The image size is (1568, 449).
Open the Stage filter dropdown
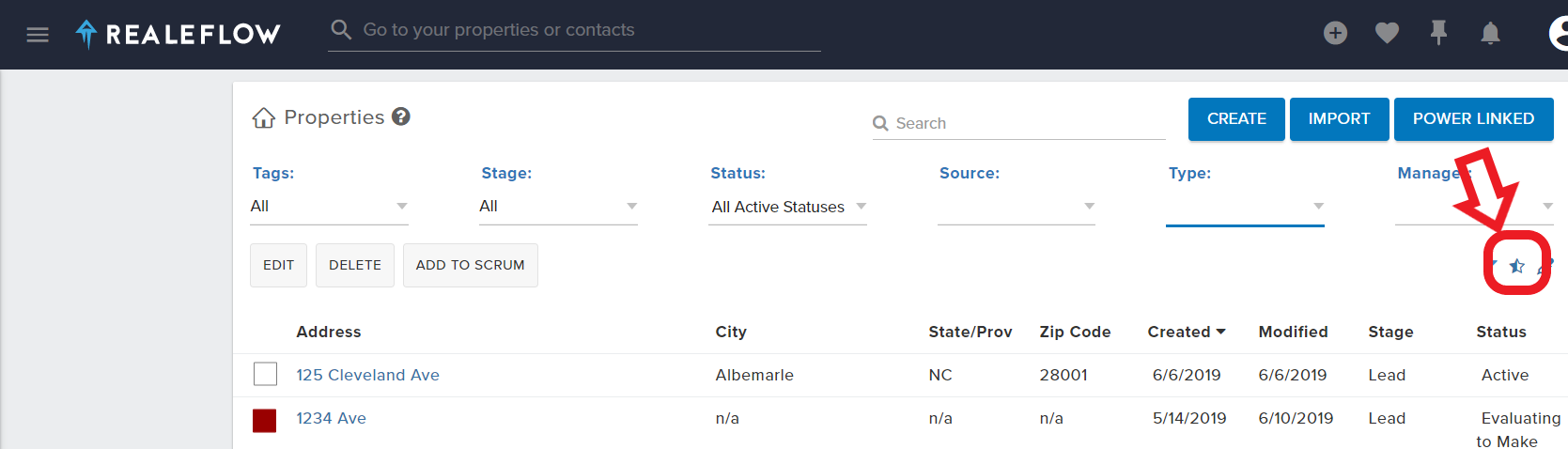point(558,207)
